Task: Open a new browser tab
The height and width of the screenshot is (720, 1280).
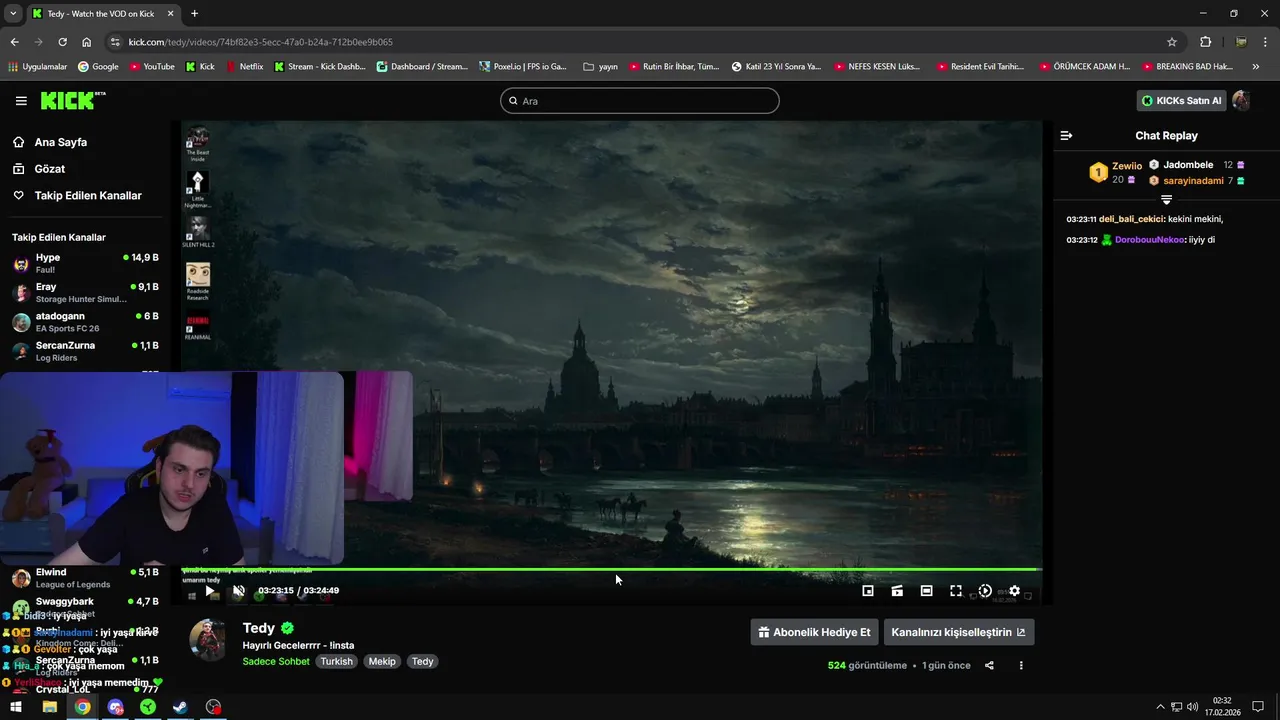Action: (194, 14)
